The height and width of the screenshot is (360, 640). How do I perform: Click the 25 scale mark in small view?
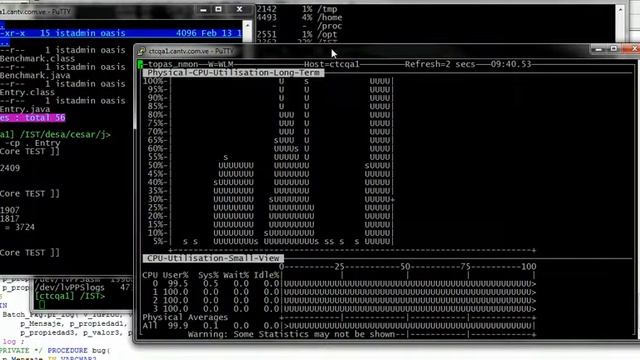pos(340,267)
